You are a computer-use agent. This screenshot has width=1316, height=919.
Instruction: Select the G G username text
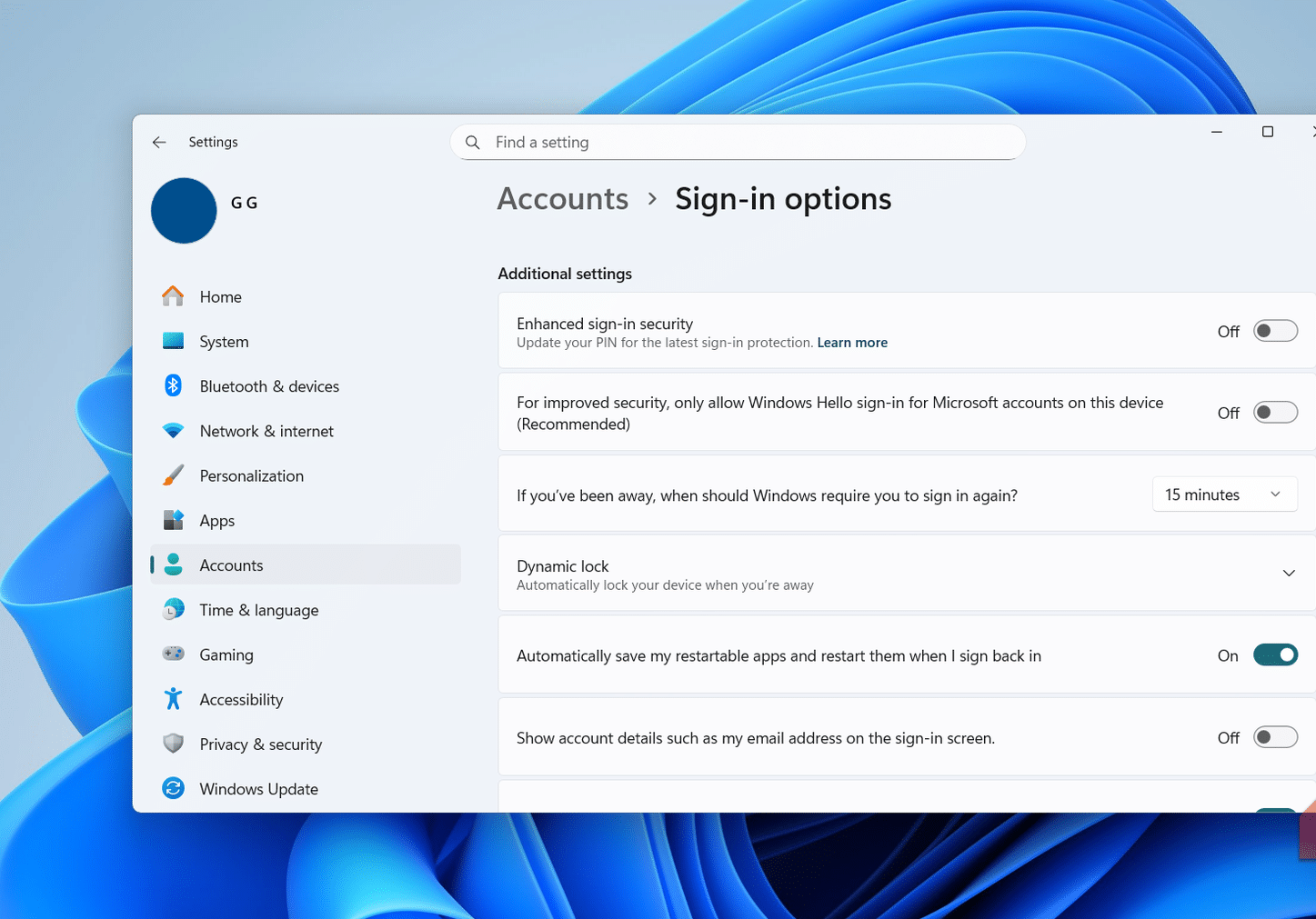coord(244,203)
